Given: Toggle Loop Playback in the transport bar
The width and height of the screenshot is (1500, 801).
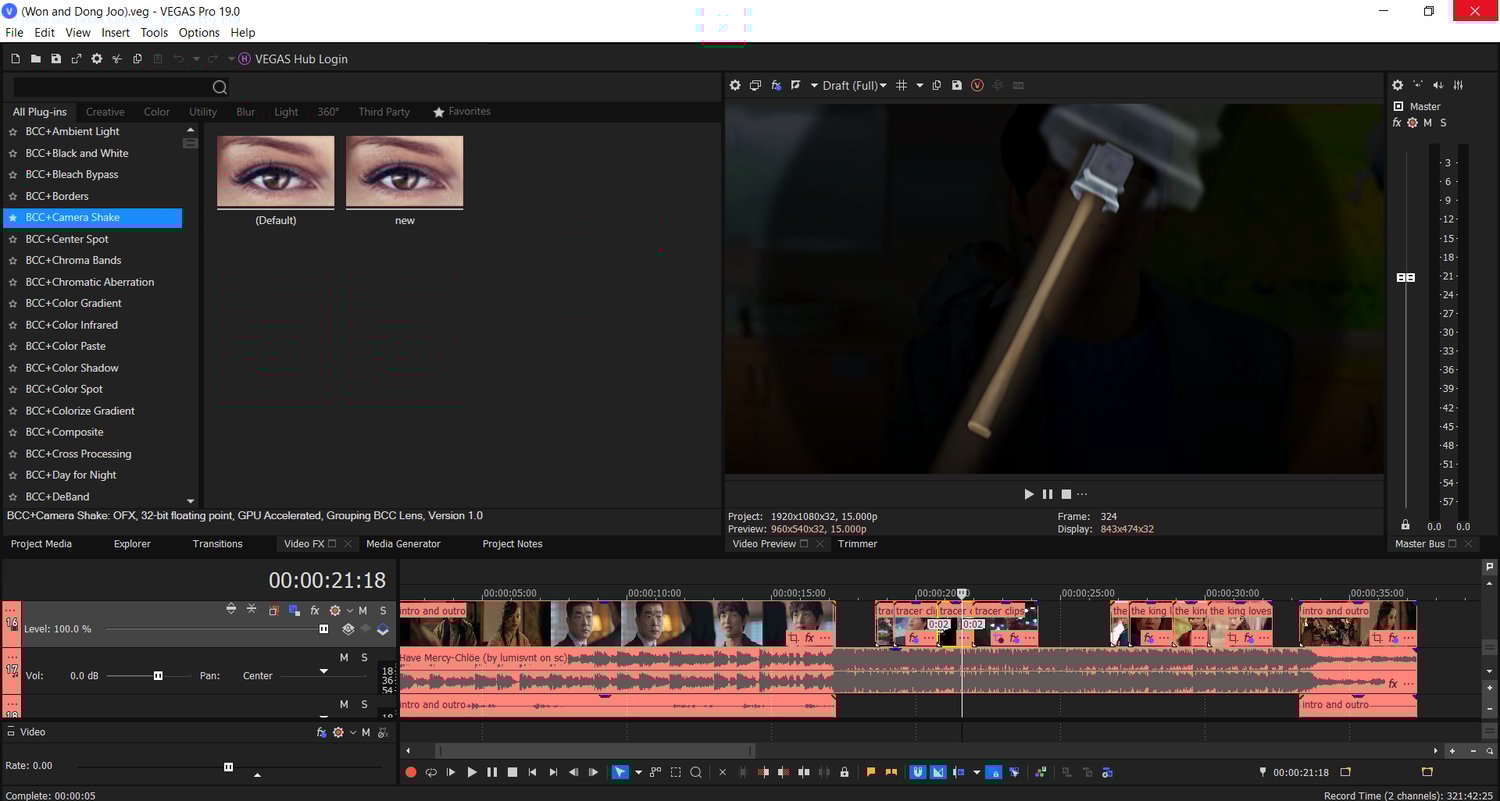Looking at the screenshot, I should point(431,772).
